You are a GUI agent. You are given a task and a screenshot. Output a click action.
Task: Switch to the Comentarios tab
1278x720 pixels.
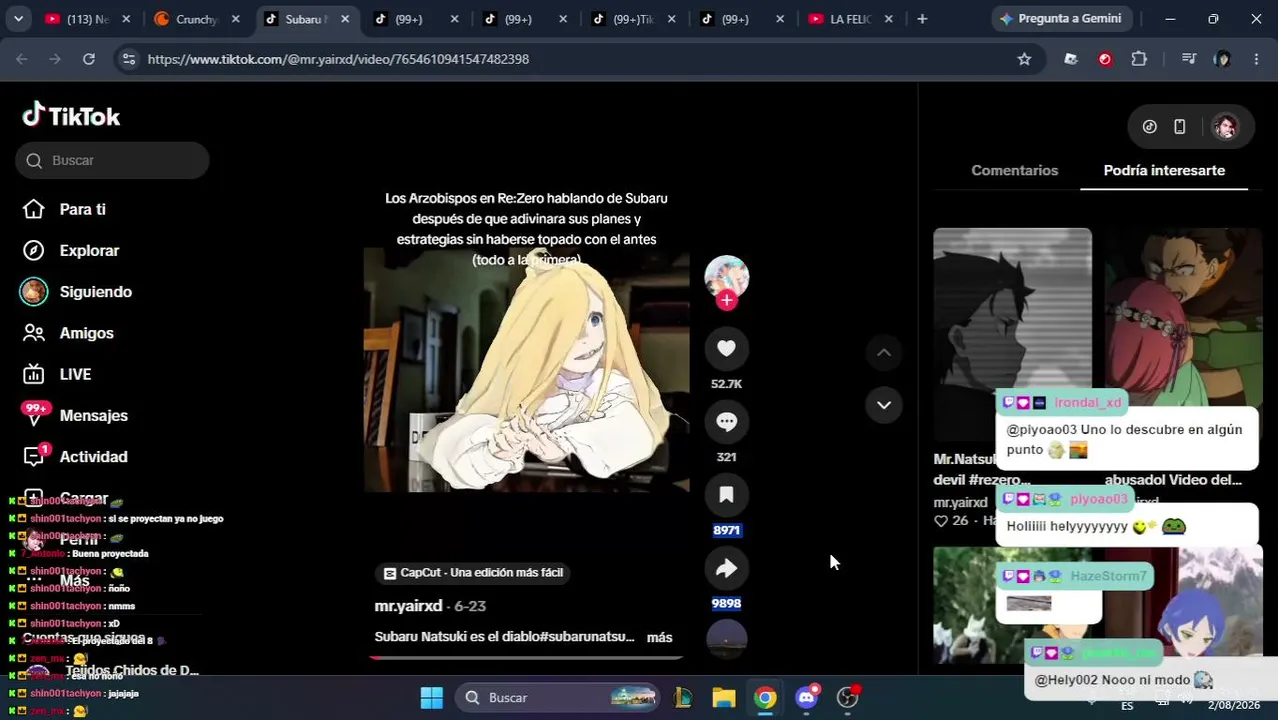[1014, 170]
